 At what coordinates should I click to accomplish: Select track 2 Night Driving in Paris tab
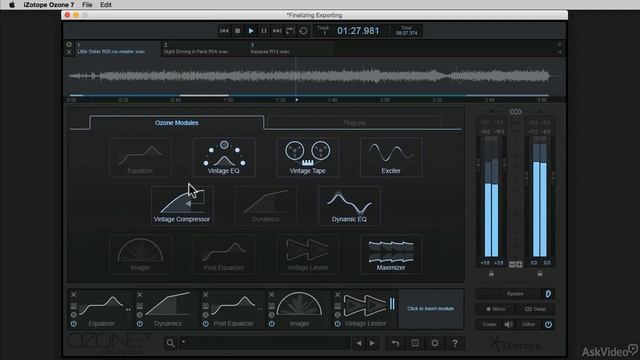205,49
